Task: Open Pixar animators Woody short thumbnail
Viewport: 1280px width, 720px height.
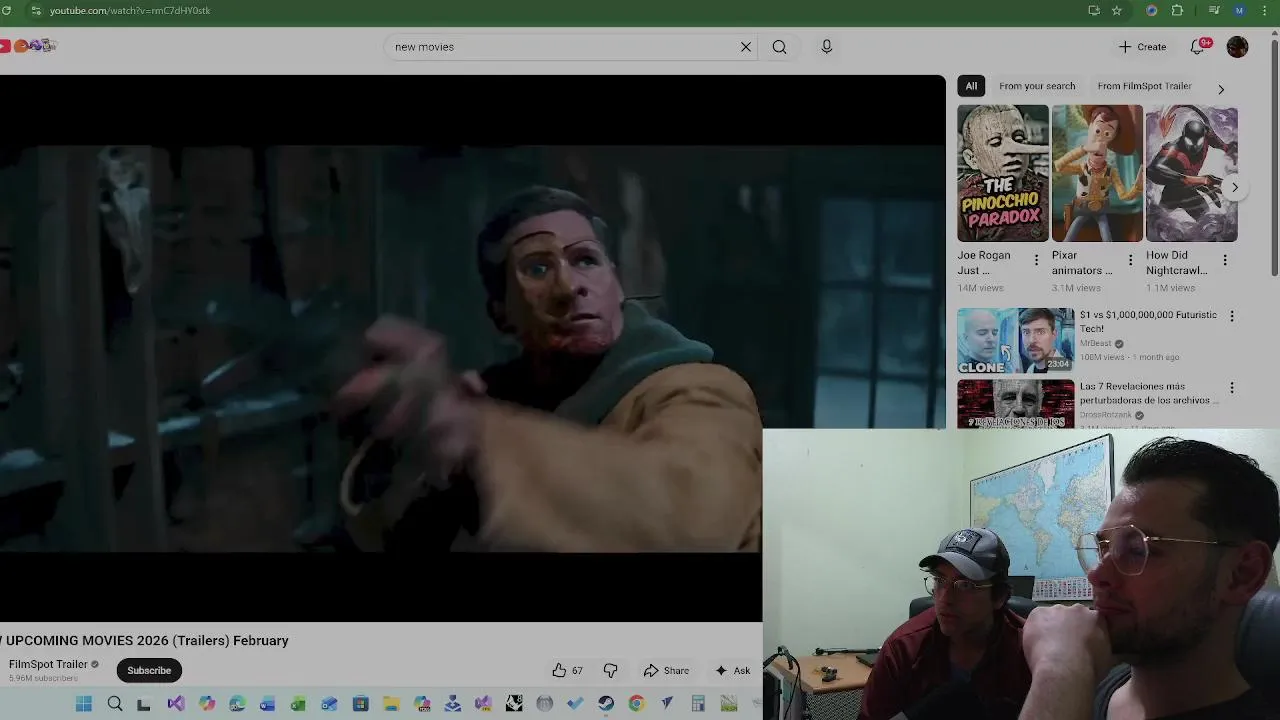Action: 1097,173
